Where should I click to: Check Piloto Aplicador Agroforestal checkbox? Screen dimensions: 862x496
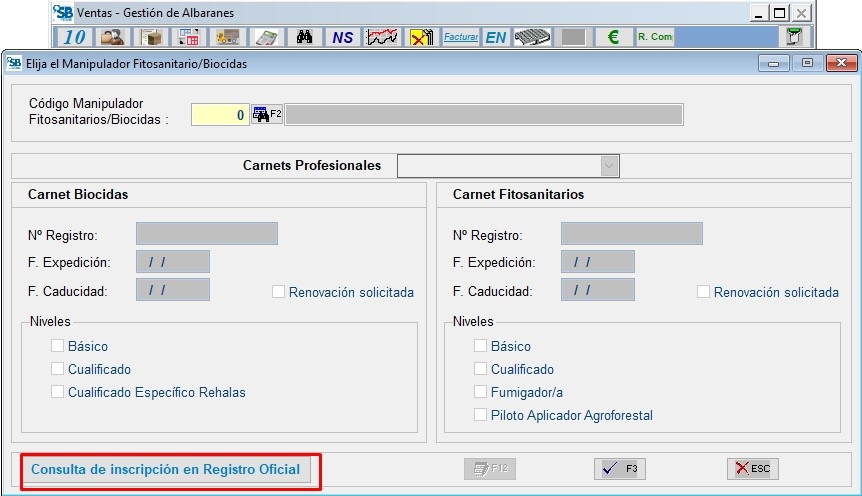pos(480,415)
